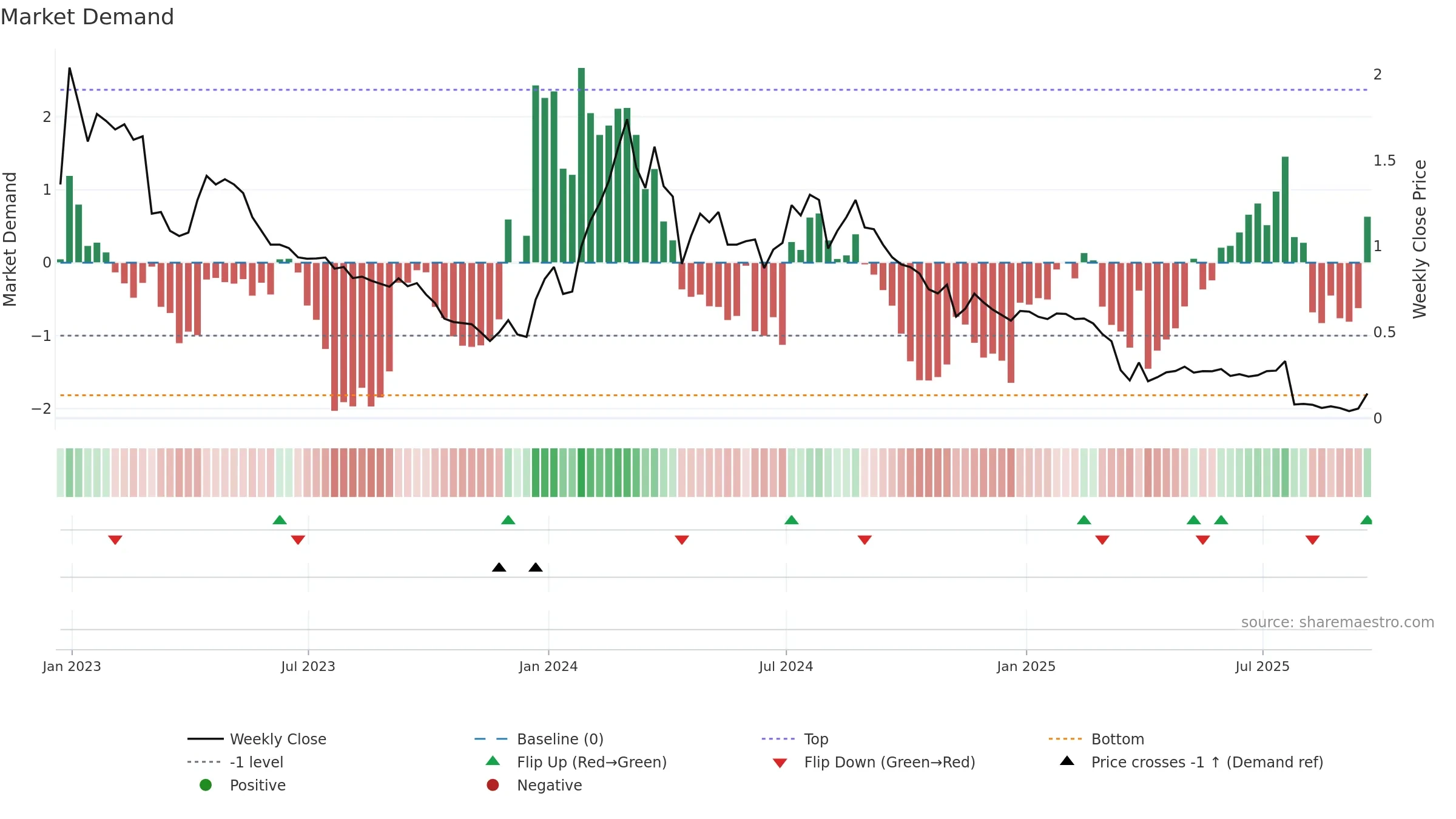Click the source: sharemaestro.com text
This screenshot has width=1456, height=819.
coord(1338,622)
